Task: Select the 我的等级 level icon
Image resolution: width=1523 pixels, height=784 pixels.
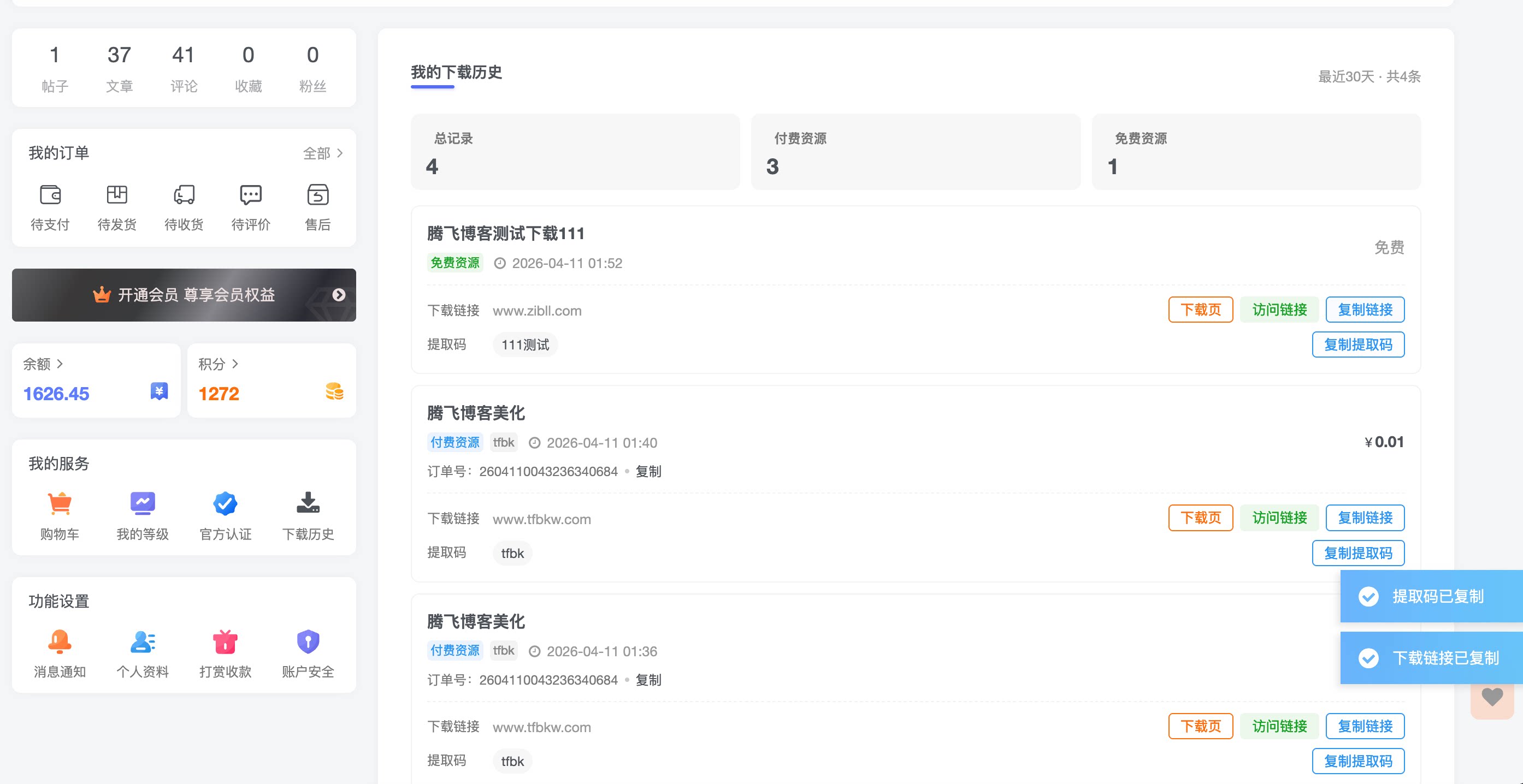Action: coord(143,505)
